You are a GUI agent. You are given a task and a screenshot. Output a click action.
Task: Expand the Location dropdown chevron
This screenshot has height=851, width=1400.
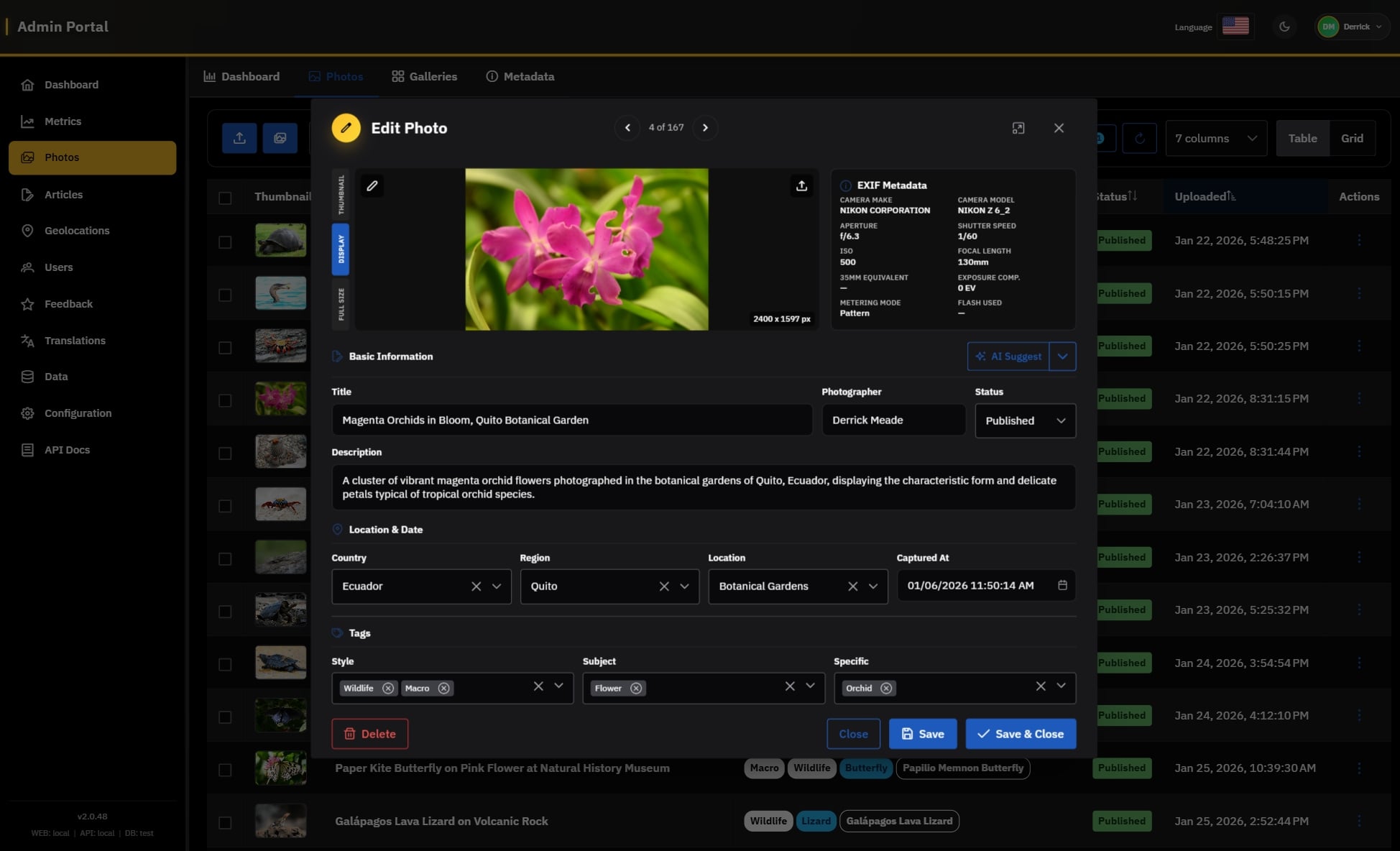[x=873, y=586]
